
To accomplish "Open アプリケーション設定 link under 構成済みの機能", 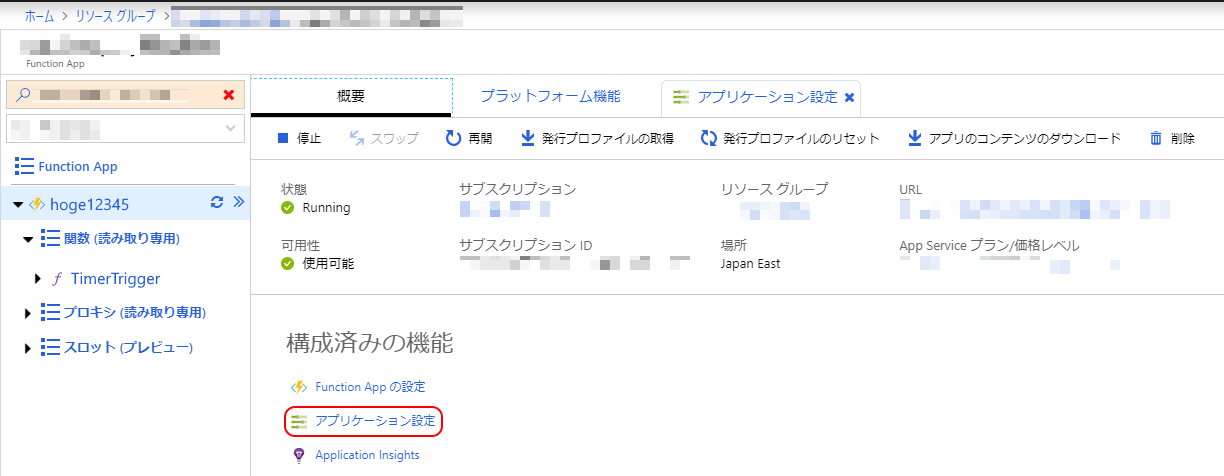I will (x=375, y=421).
